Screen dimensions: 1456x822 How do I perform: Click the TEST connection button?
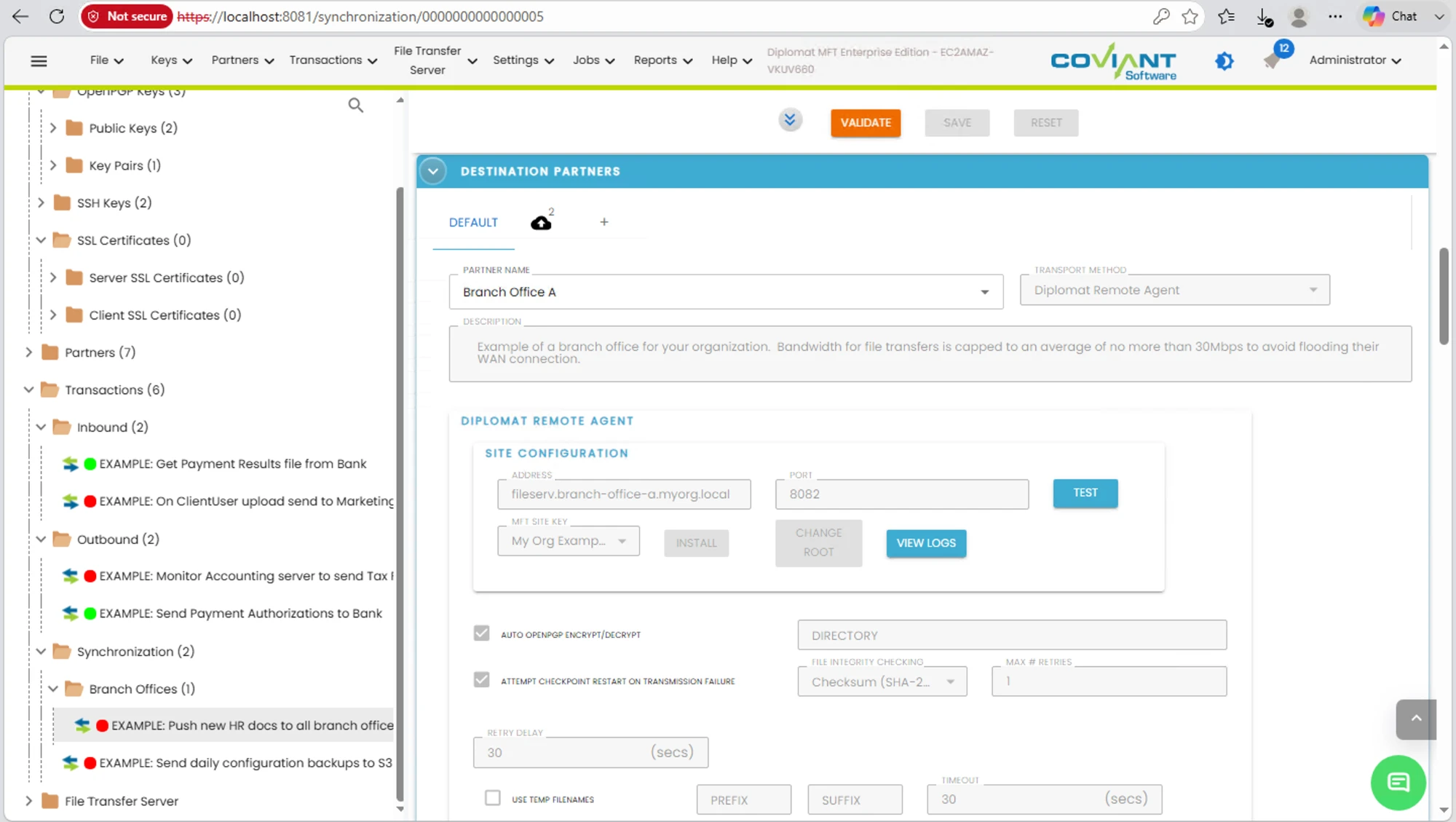pyautogui.click(x=1085, y=493)
